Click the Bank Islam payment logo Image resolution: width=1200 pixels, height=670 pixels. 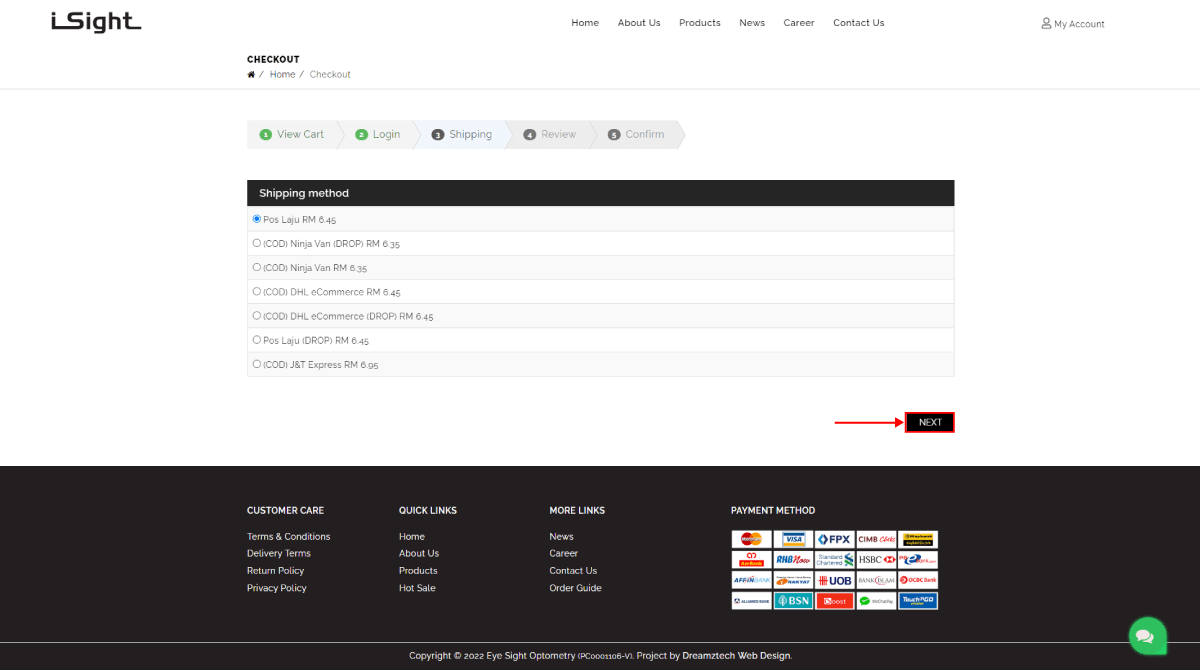tap(876, 580)
